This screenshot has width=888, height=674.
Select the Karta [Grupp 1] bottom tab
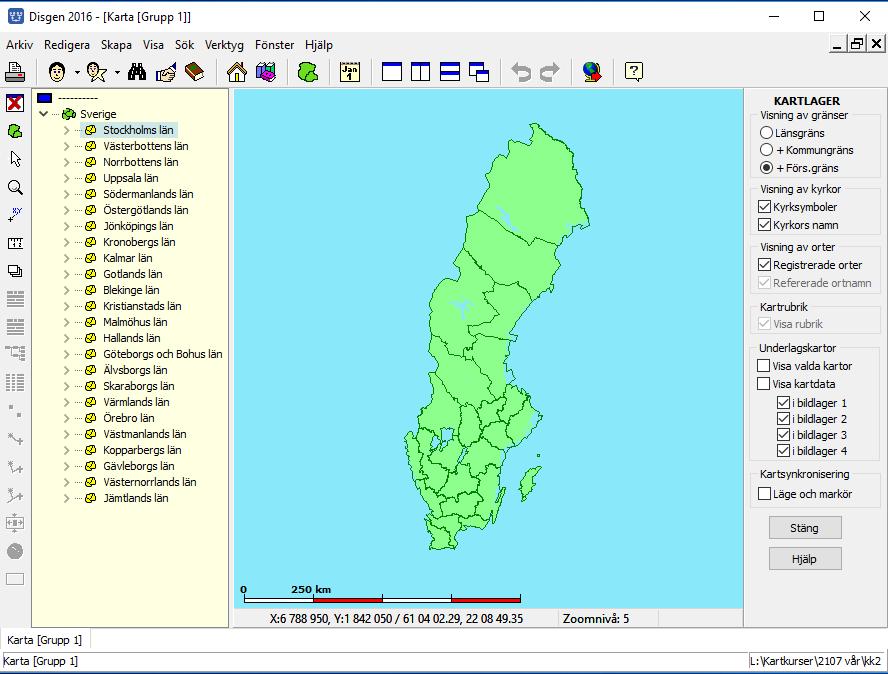coord(45,640)
